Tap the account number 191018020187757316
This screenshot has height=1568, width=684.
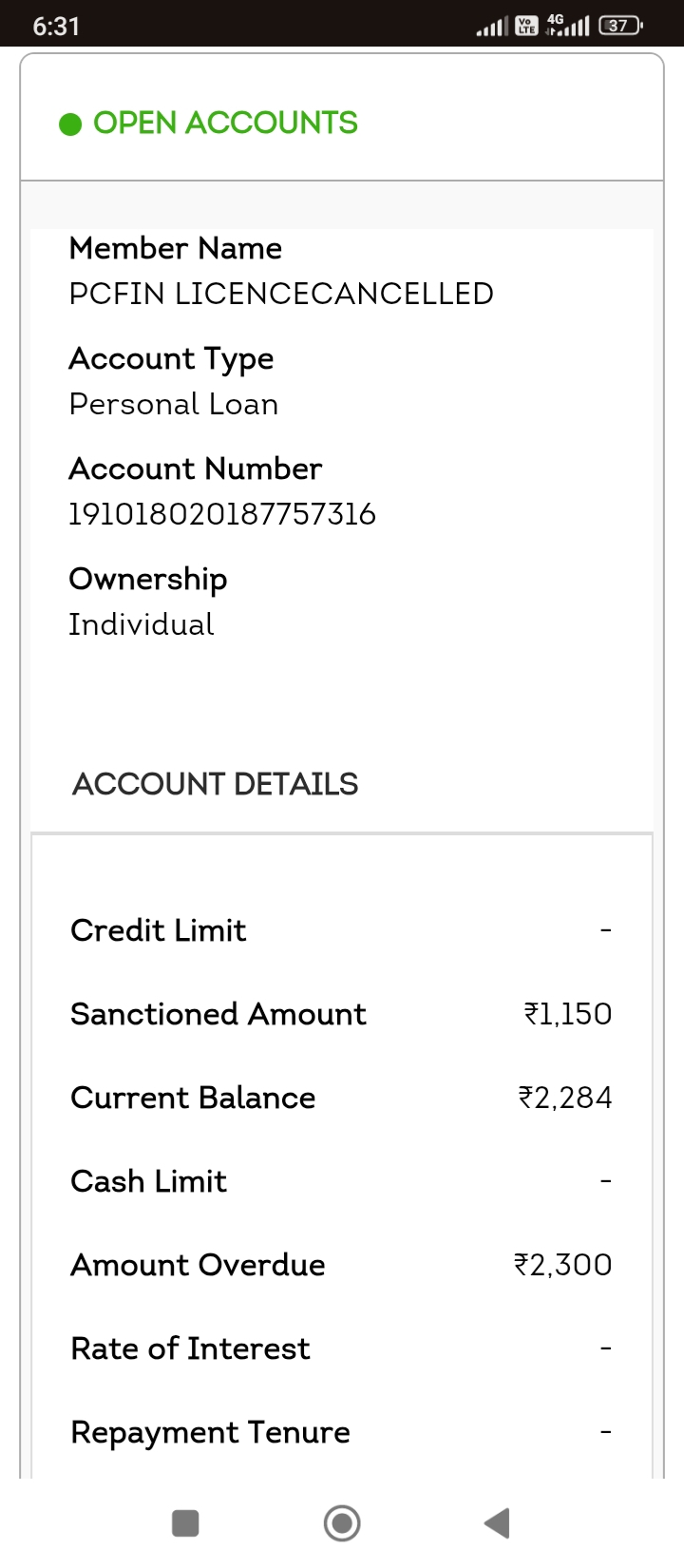222,514
